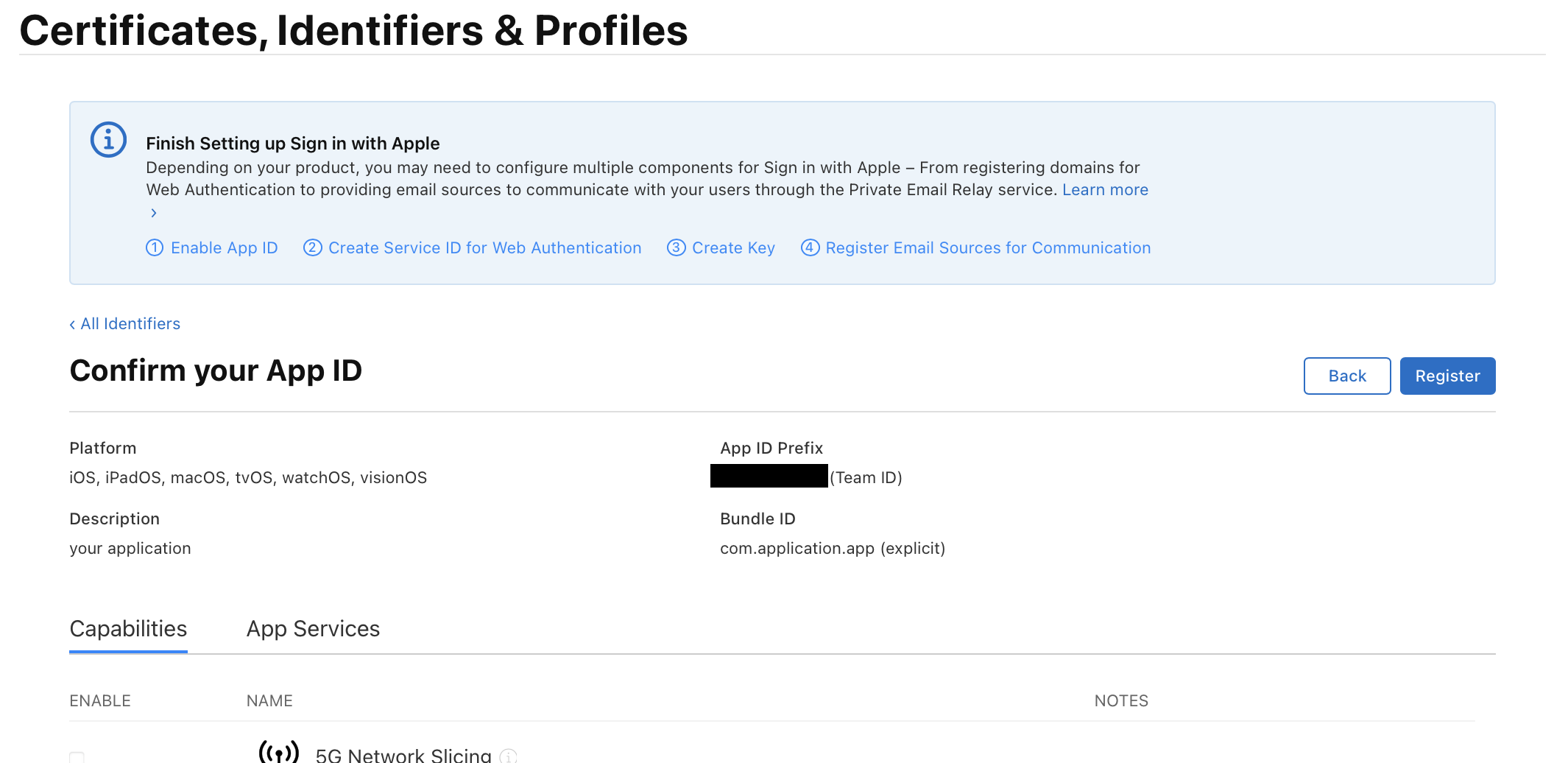Screen dimensions: 1568x763
Task: Click the Create Key link text
Action: [733, 248]
